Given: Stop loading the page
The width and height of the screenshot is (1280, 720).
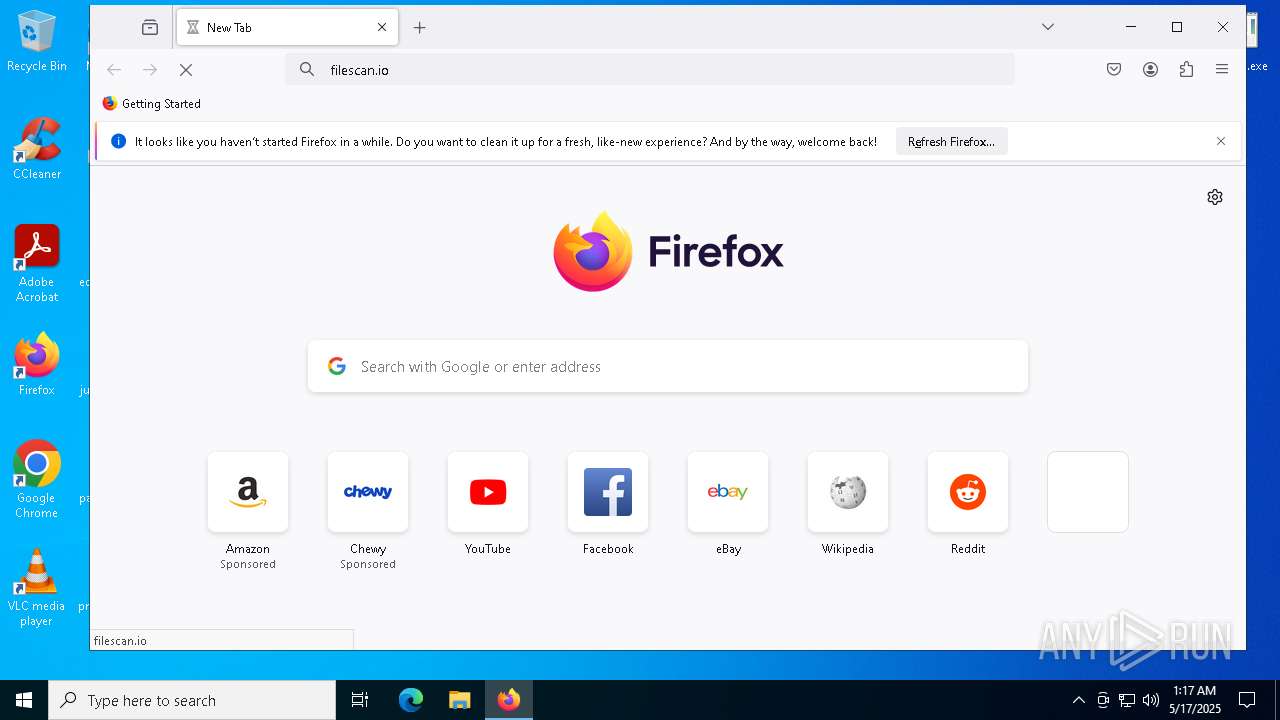Looking at the screenshot, I should click(x=186, y=70).
